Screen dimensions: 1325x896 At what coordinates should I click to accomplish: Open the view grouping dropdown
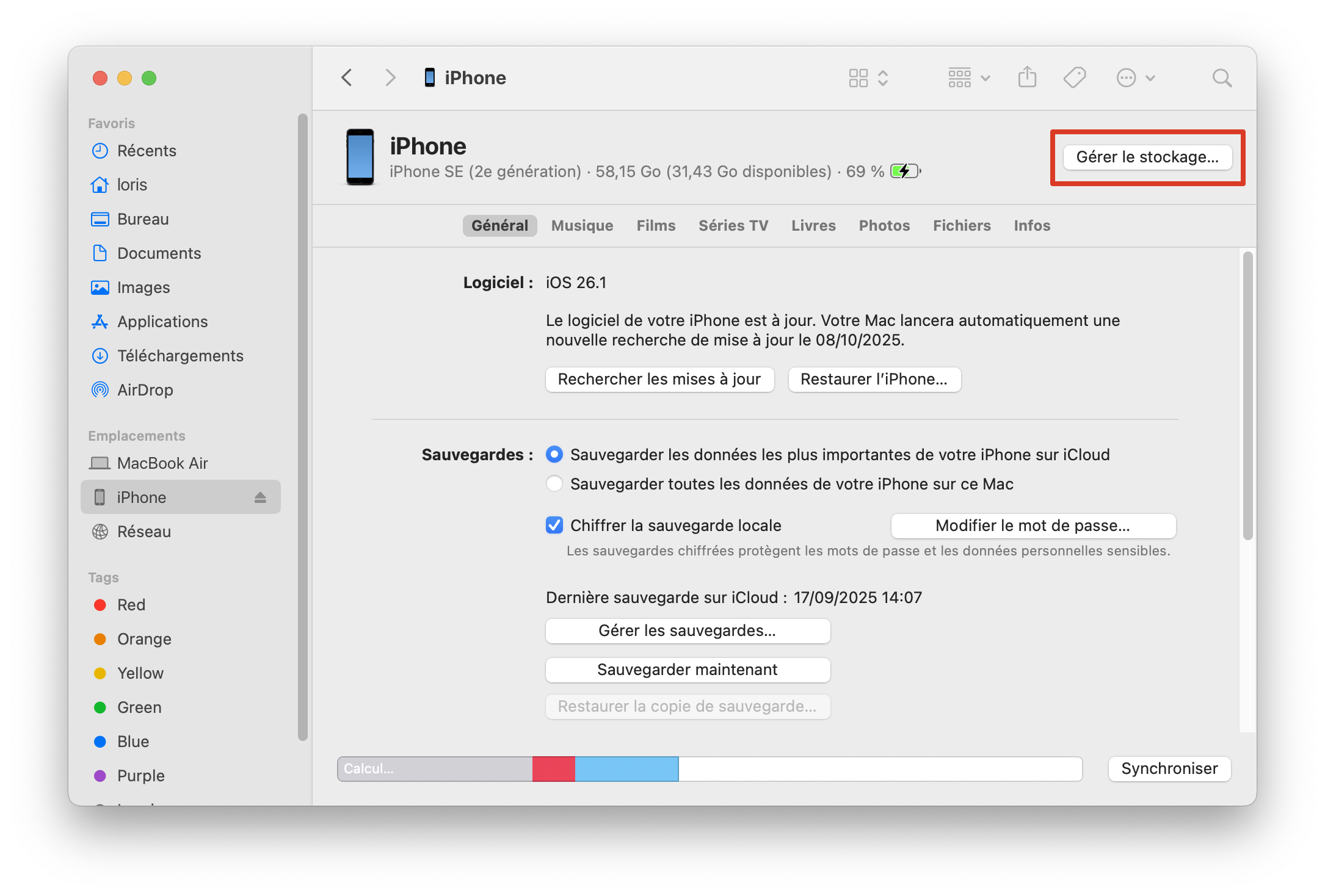click(x=968, y=78)
